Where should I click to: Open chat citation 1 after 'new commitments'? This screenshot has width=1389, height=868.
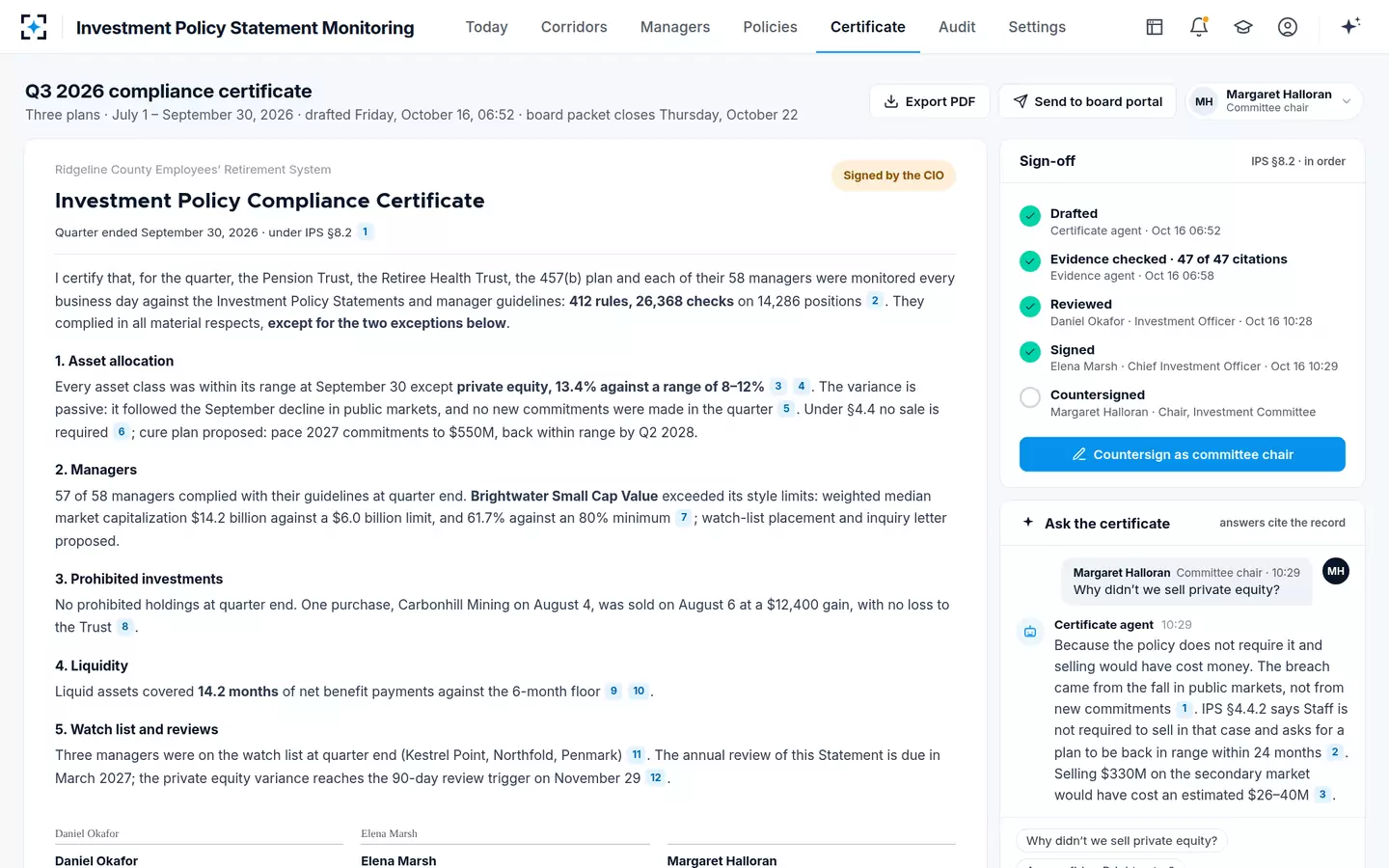point(1185,709)
